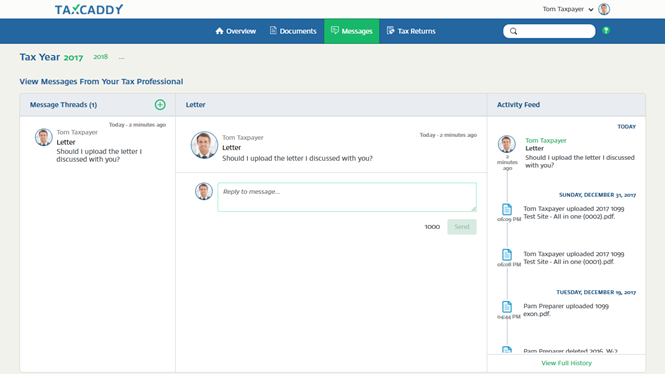
Task: Open the Documents tab
Action: point(293,31)
